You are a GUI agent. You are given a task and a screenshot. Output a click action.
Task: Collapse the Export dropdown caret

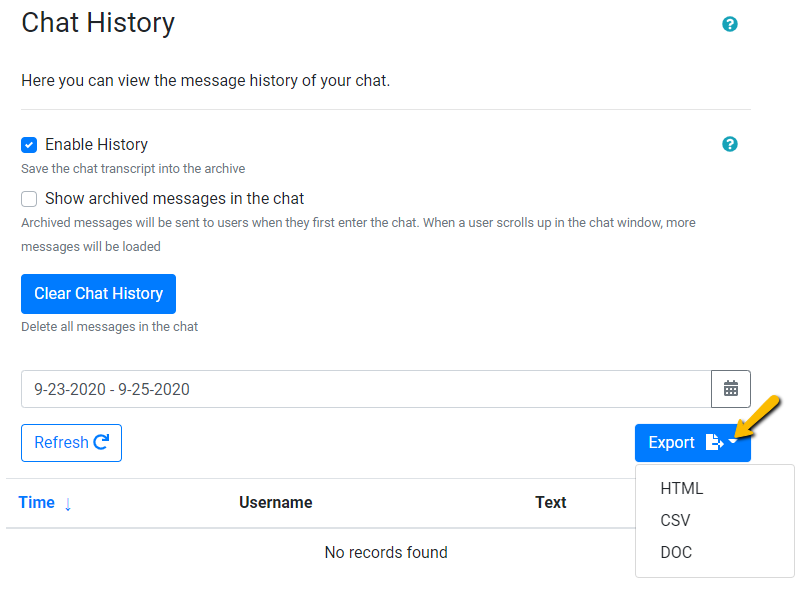pyautogui.click(x=733, y=443)
